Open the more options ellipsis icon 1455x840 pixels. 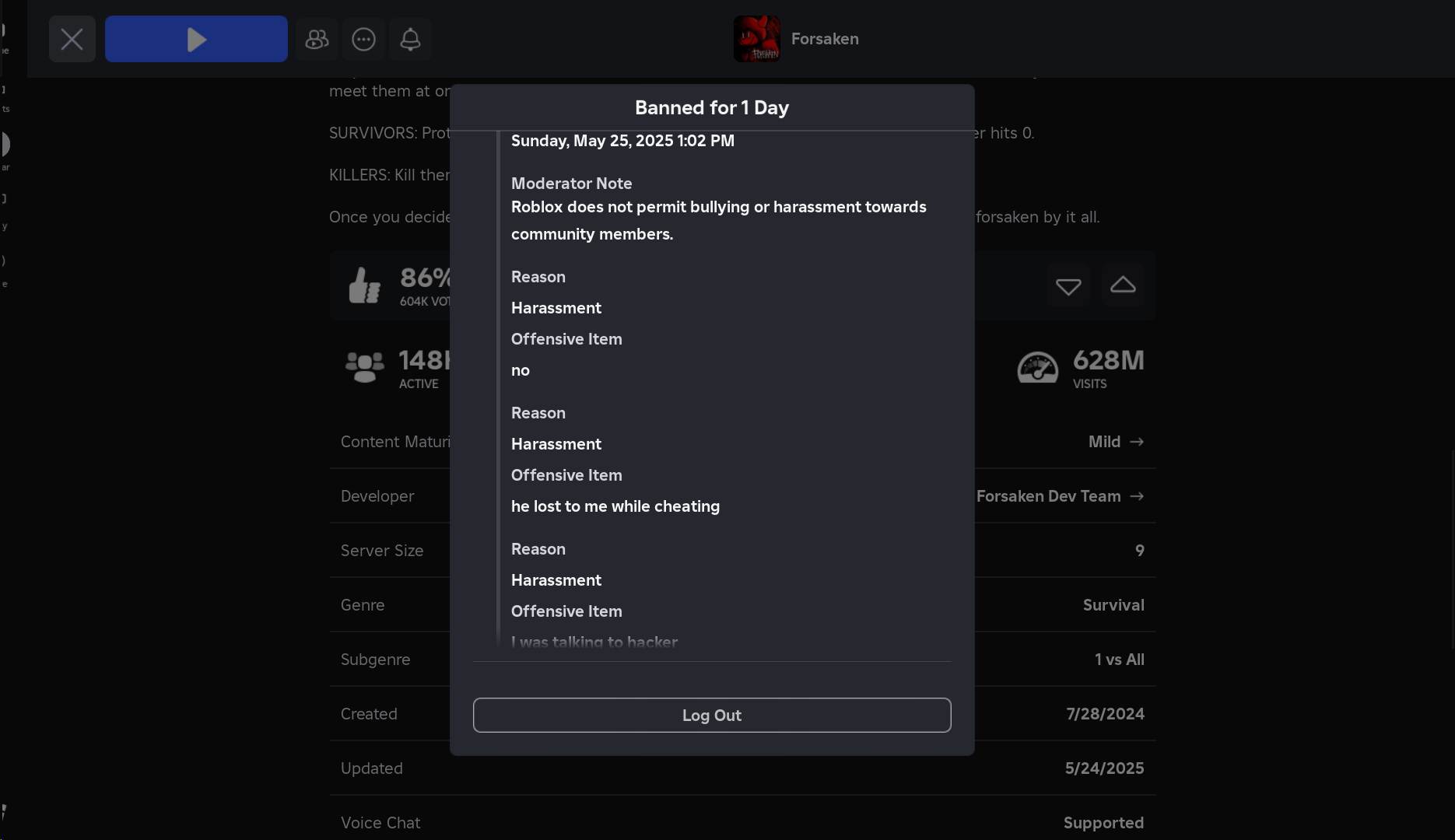tap(363, 39)
